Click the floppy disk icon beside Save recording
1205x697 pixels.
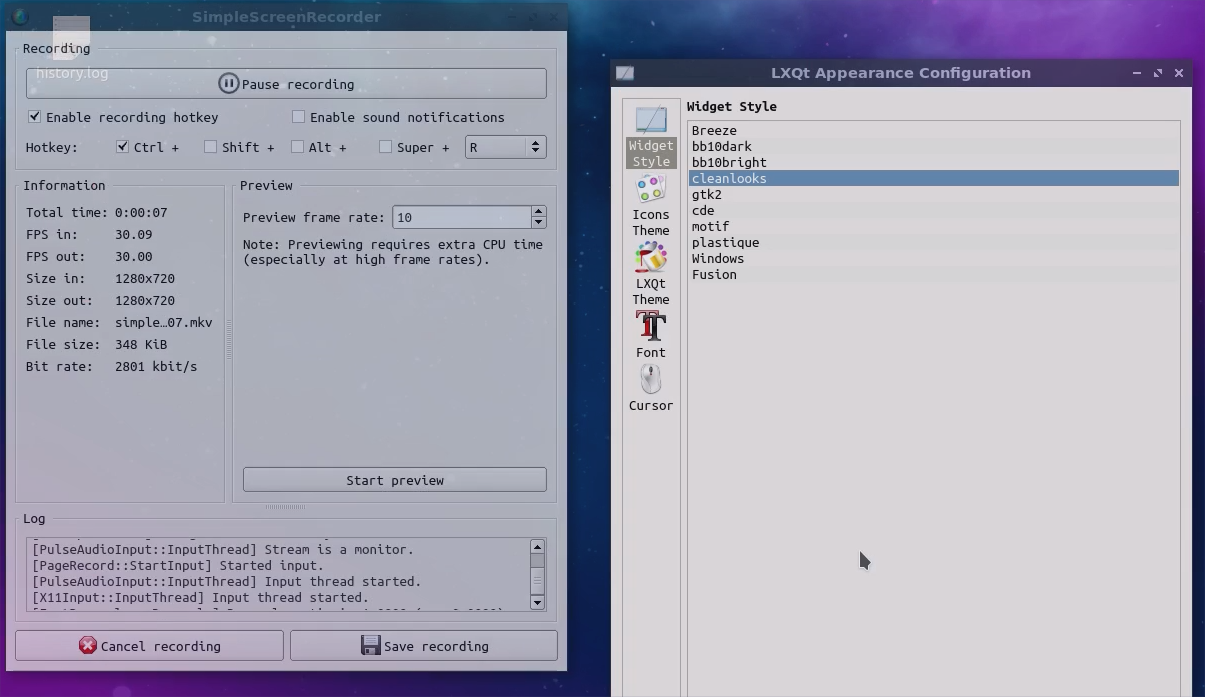coord(373,645)
